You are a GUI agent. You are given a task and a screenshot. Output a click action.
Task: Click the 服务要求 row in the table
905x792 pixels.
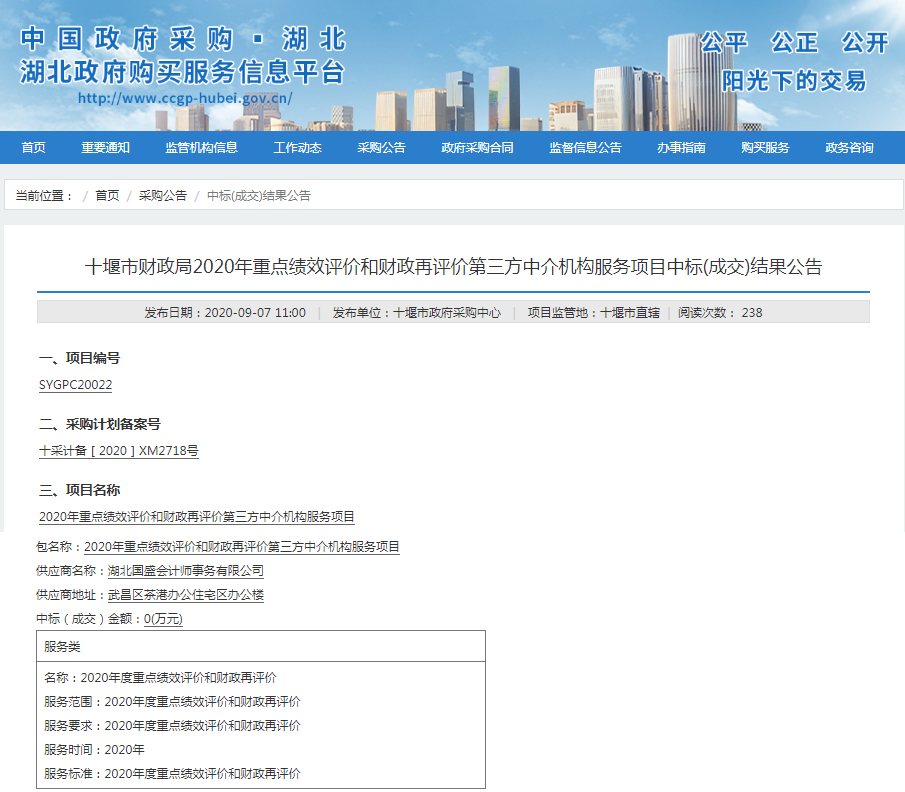[173, 726]
